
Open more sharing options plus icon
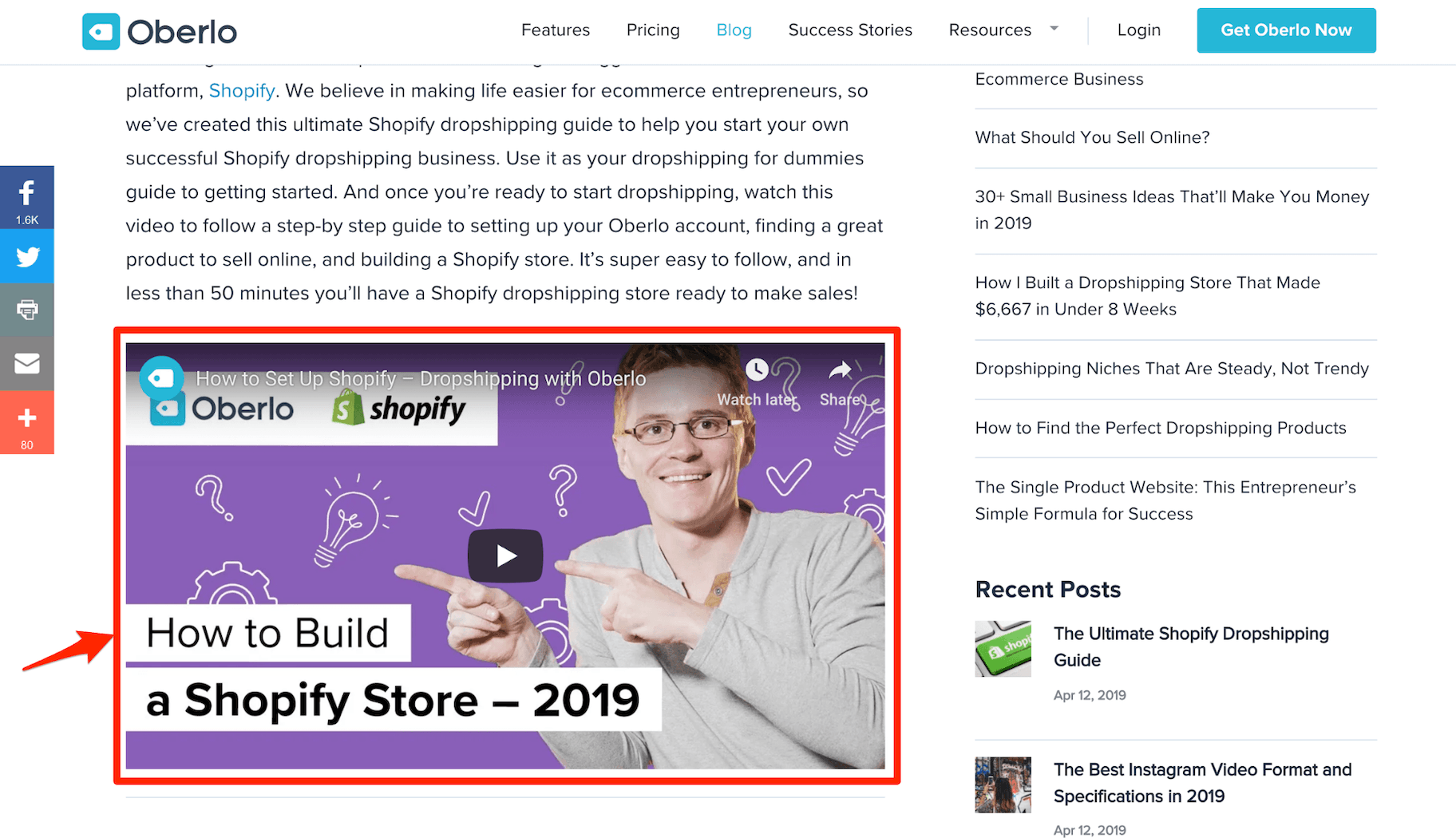point(27,422)
